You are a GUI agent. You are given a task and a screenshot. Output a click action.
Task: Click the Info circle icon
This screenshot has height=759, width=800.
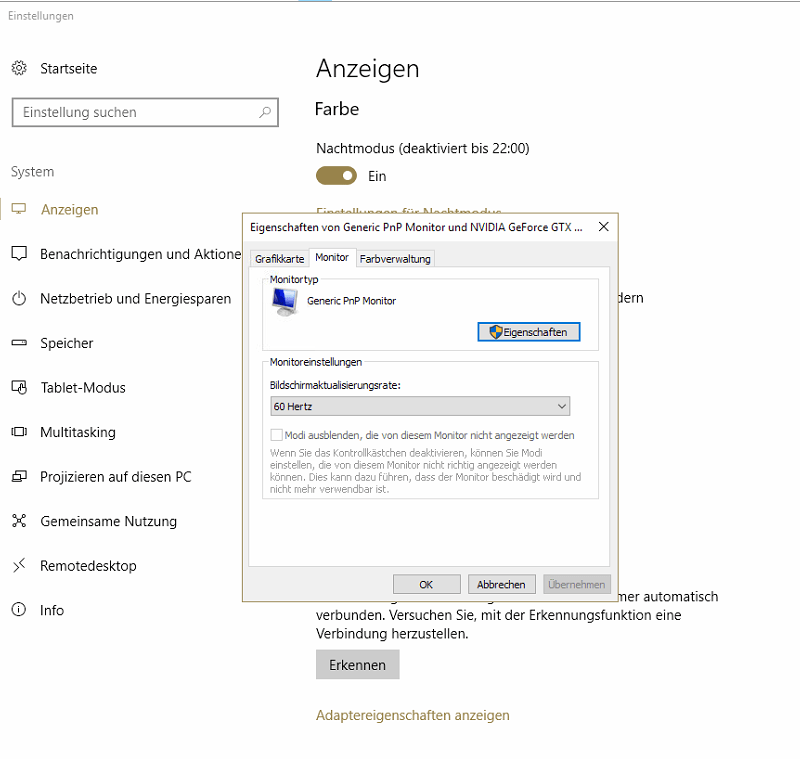[x=19, y=610]
